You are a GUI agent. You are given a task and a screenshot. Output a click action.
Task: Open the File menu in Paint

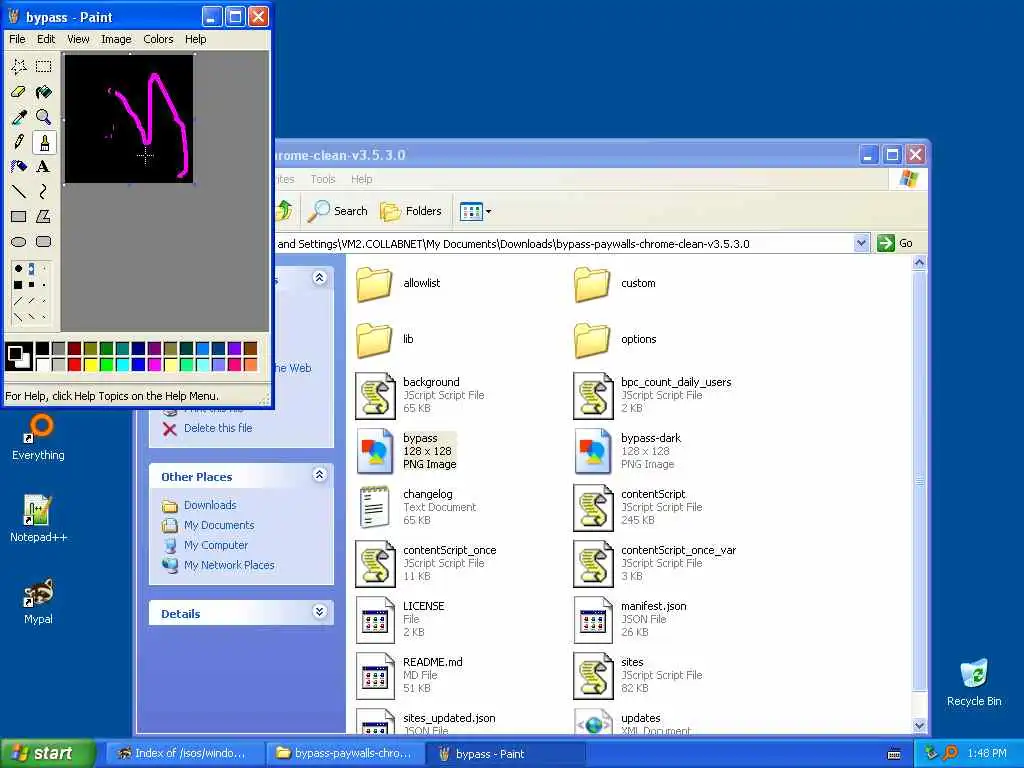click(x=17, y=39)
